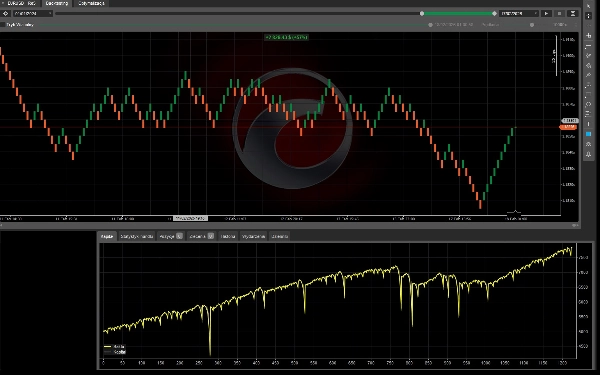Open the Pozycje tab
Viewport: 600px width, 375px height.
171,236
